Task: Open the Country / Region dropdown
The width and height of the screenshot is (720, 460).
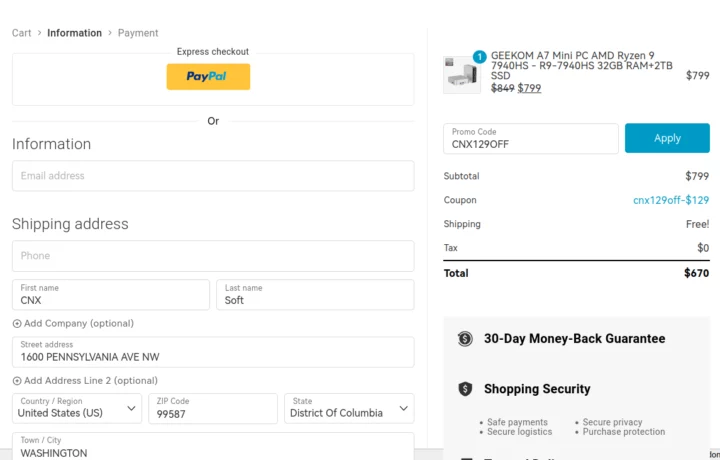Action: tap(77, 408)
